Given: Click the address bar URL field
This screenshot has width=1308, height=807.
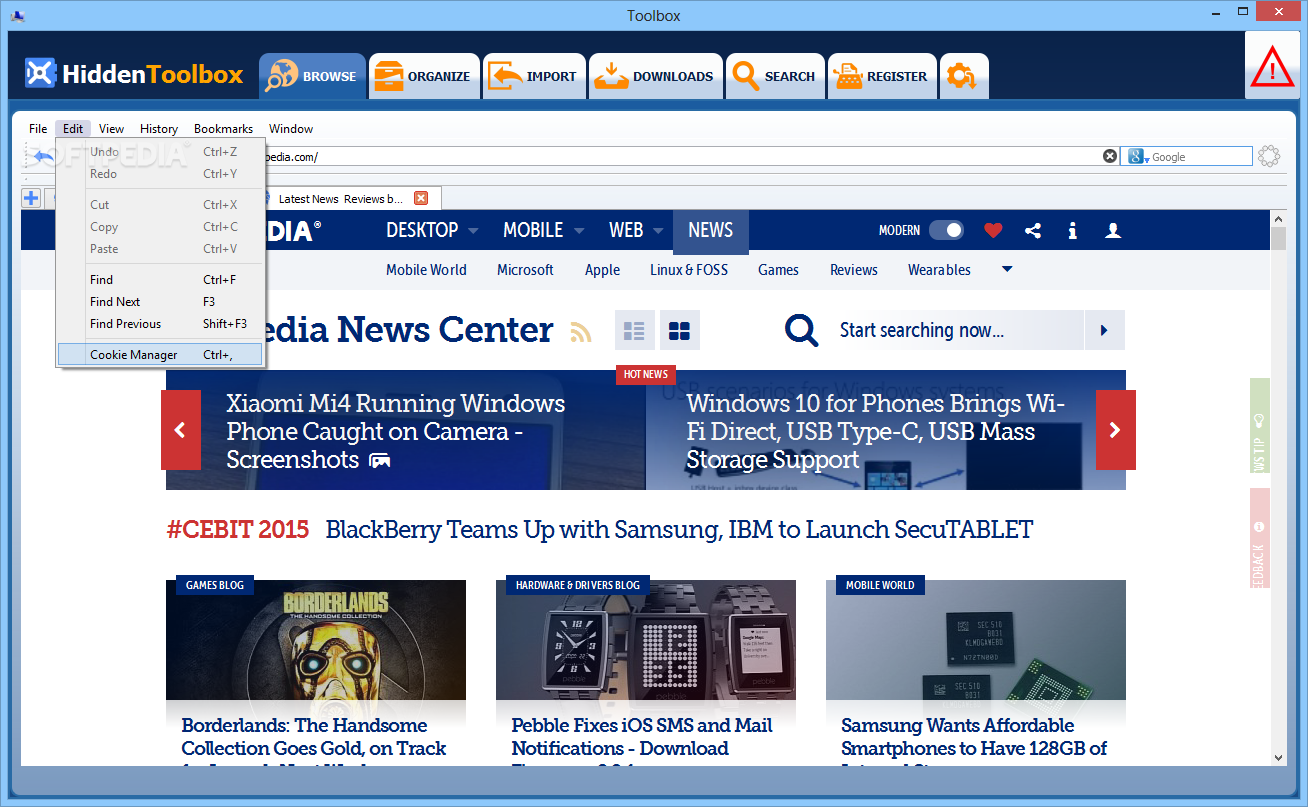Looking at the screenshot, I should (x=682, y=157).
